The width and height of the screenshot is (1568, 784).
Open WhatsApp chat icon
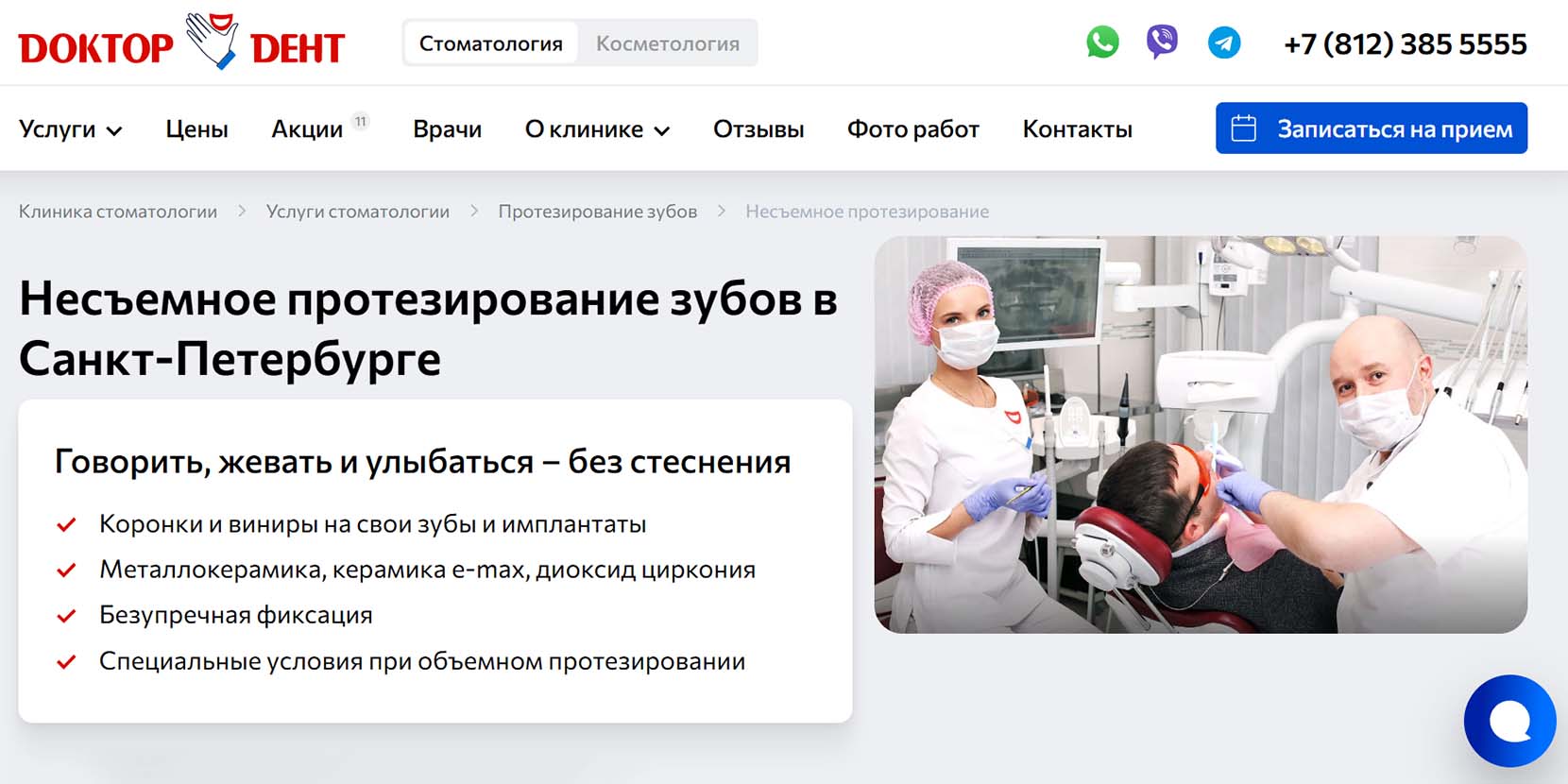pos(1102,43)
